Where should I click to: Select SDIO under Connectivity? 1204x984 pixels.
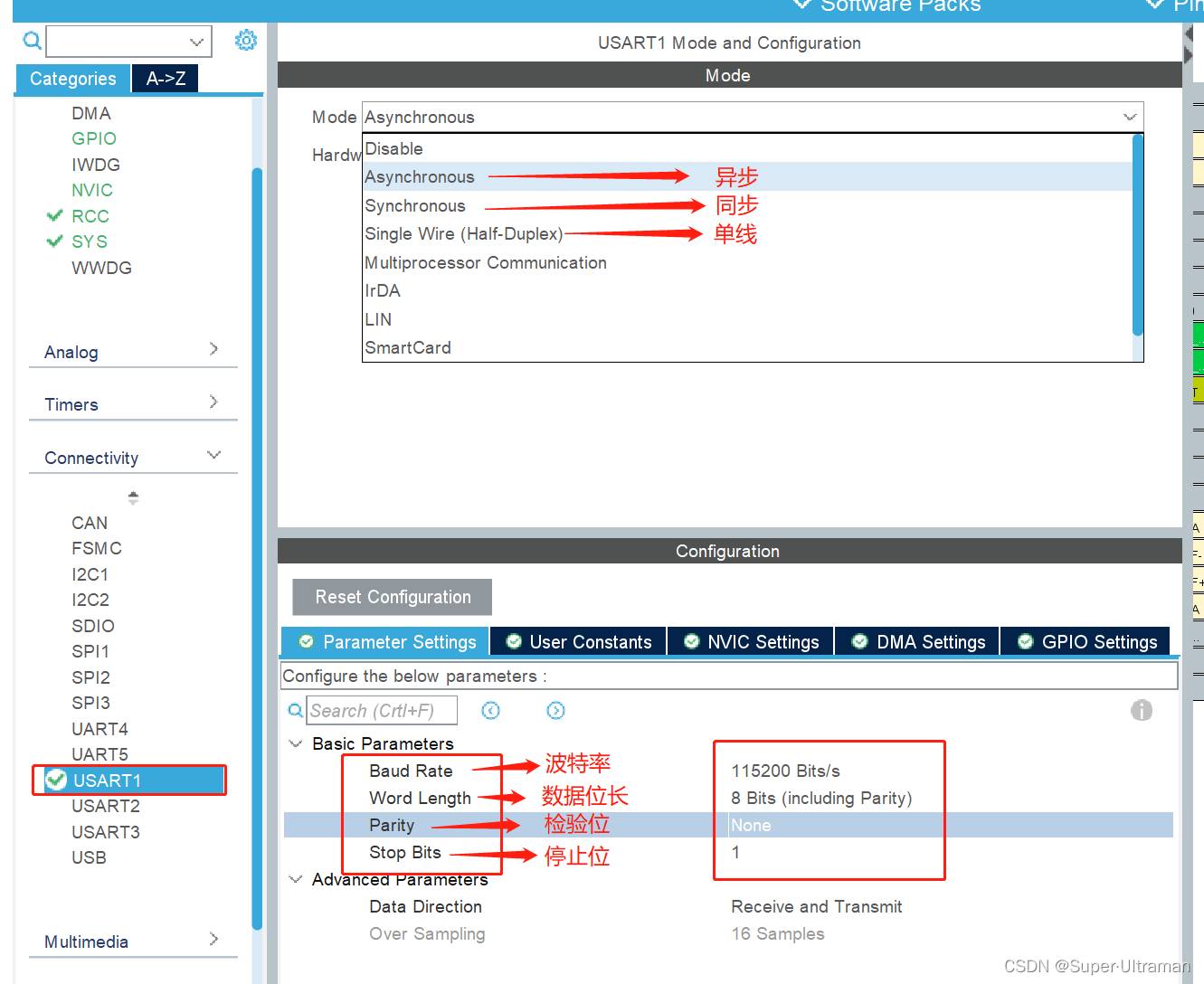[x=93, y=626]
